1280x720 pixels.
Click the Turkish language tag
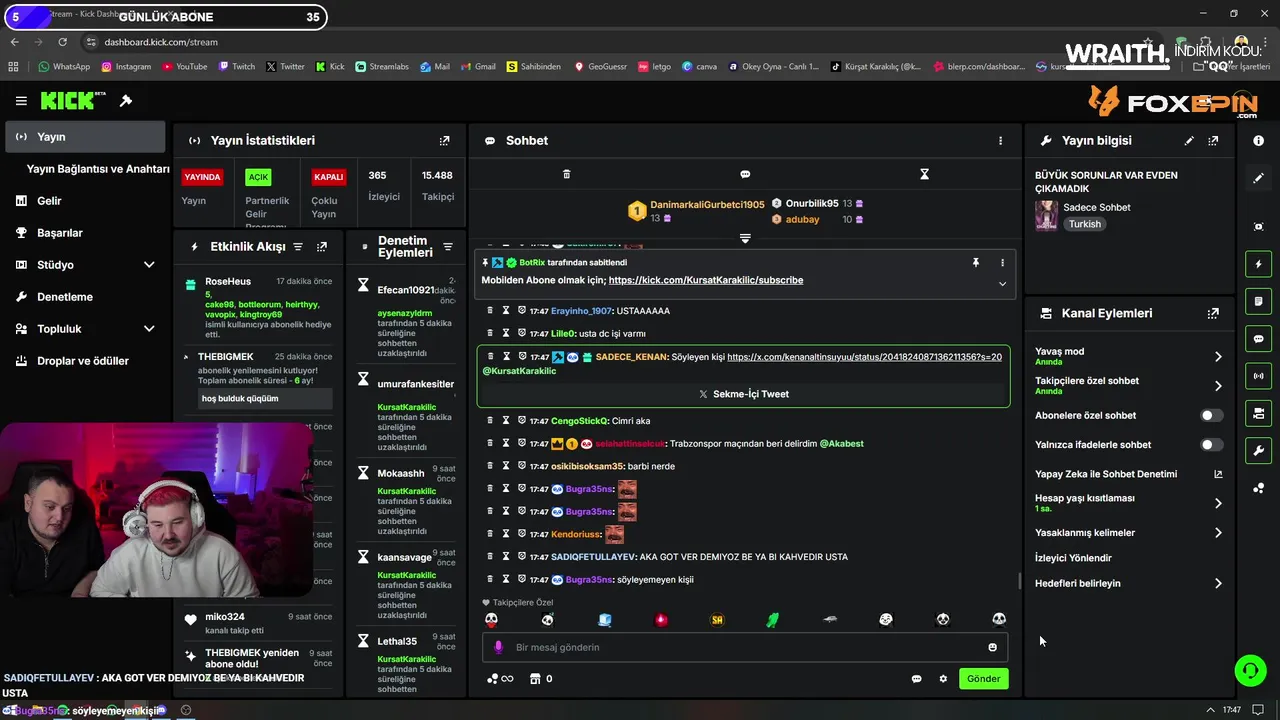pyautogui.click(x=1085, y=224)
